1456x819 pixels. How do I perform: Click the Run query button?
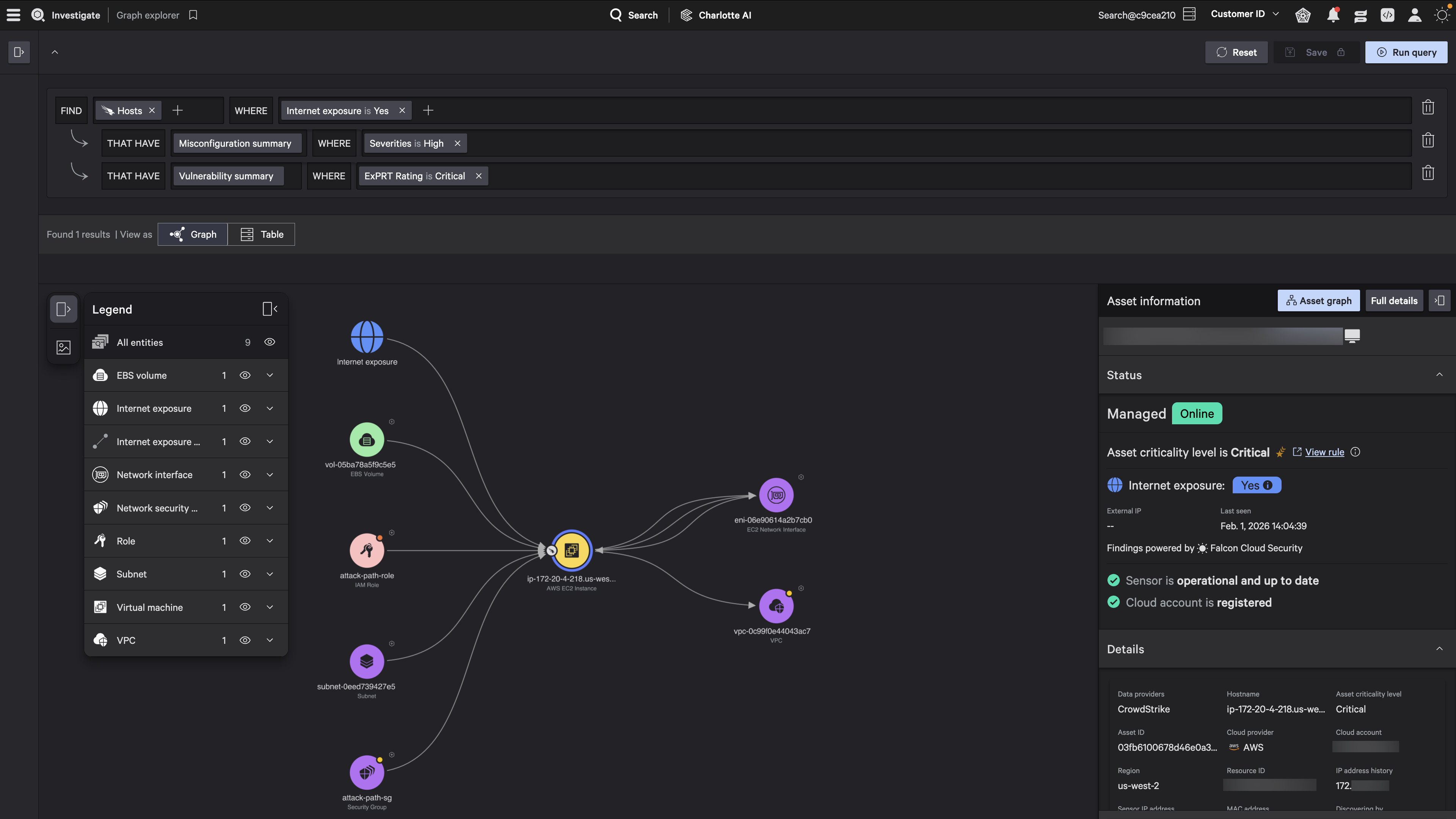tap(1406, 52)
